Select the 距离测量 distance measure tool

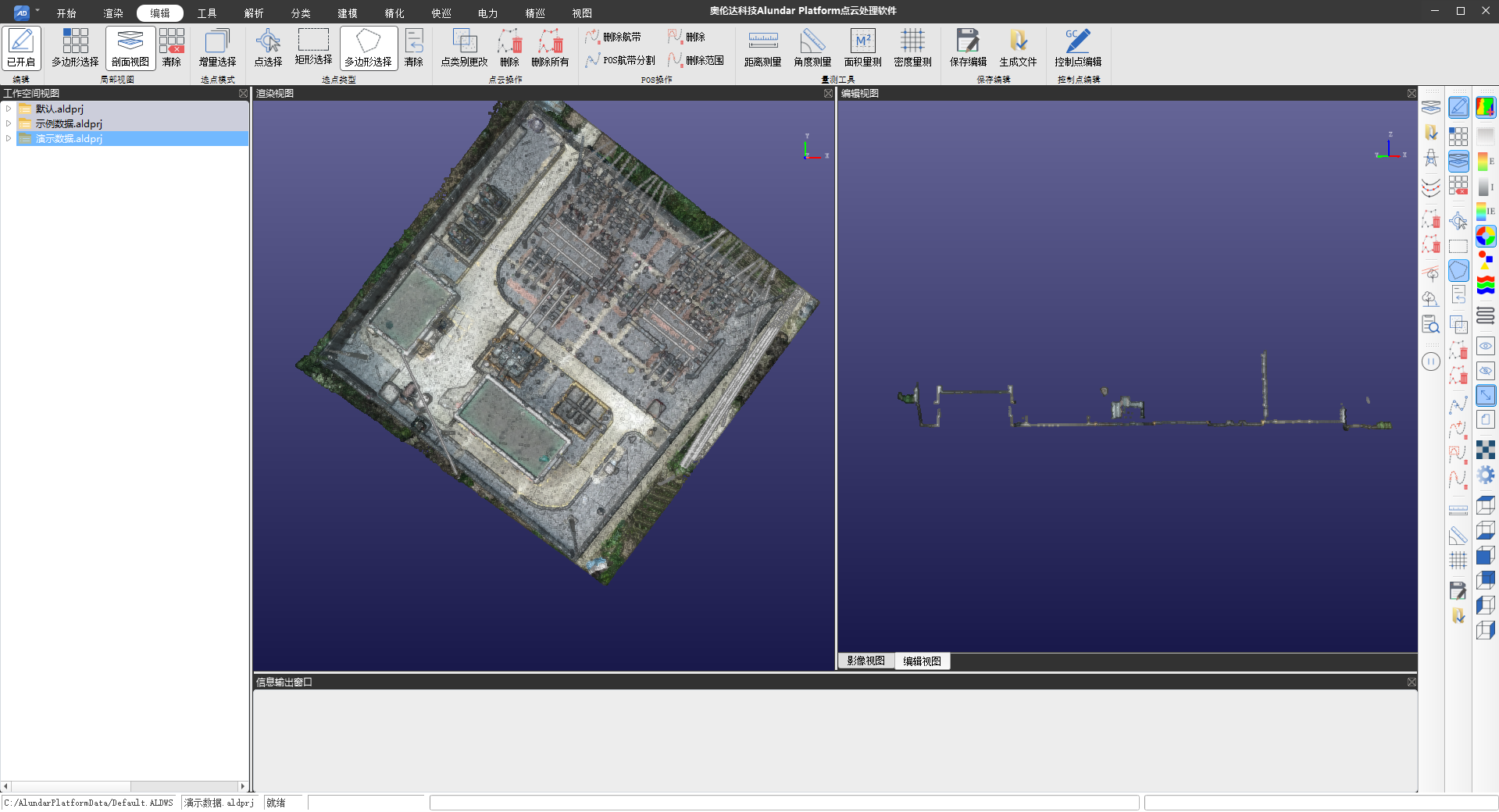coord(762,48)
